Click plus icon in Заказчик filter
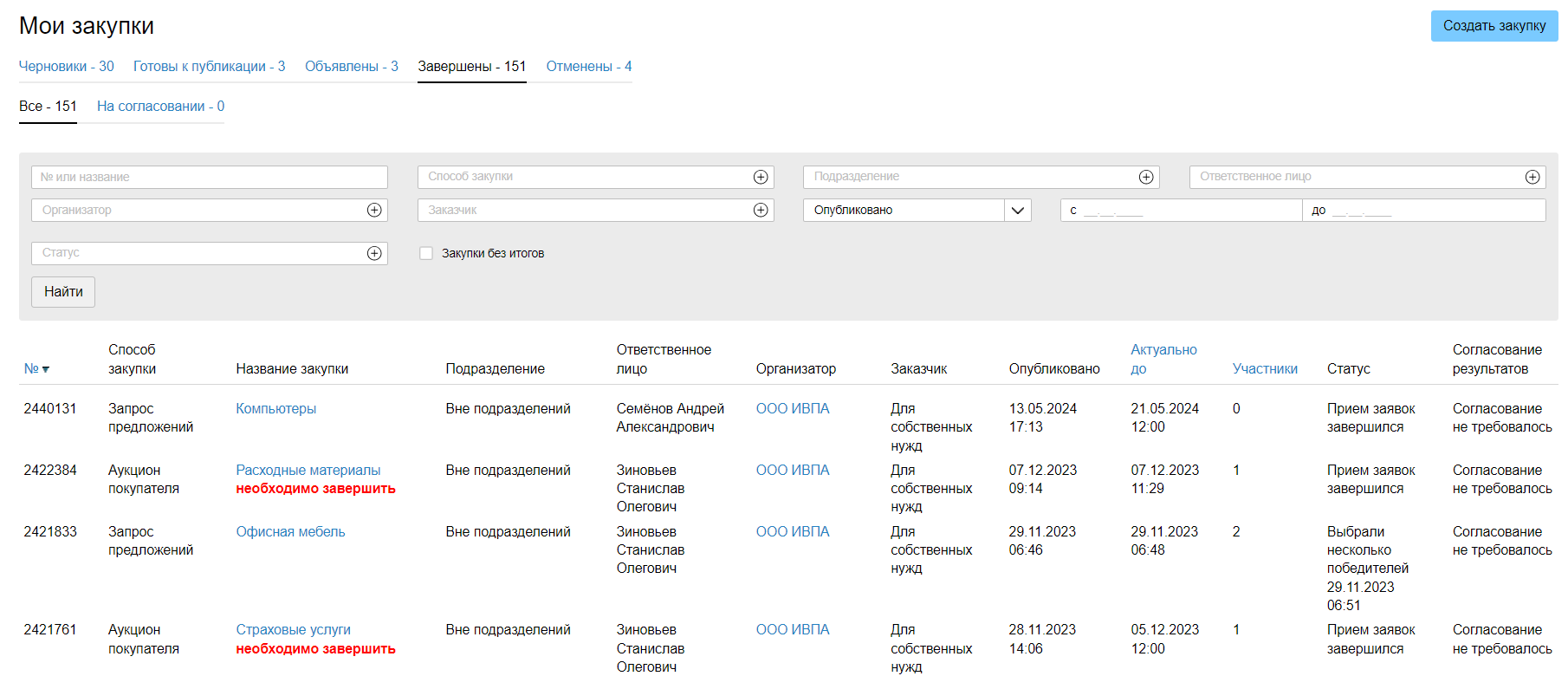This screenshot has height=676, width=1568. (761, 210)
